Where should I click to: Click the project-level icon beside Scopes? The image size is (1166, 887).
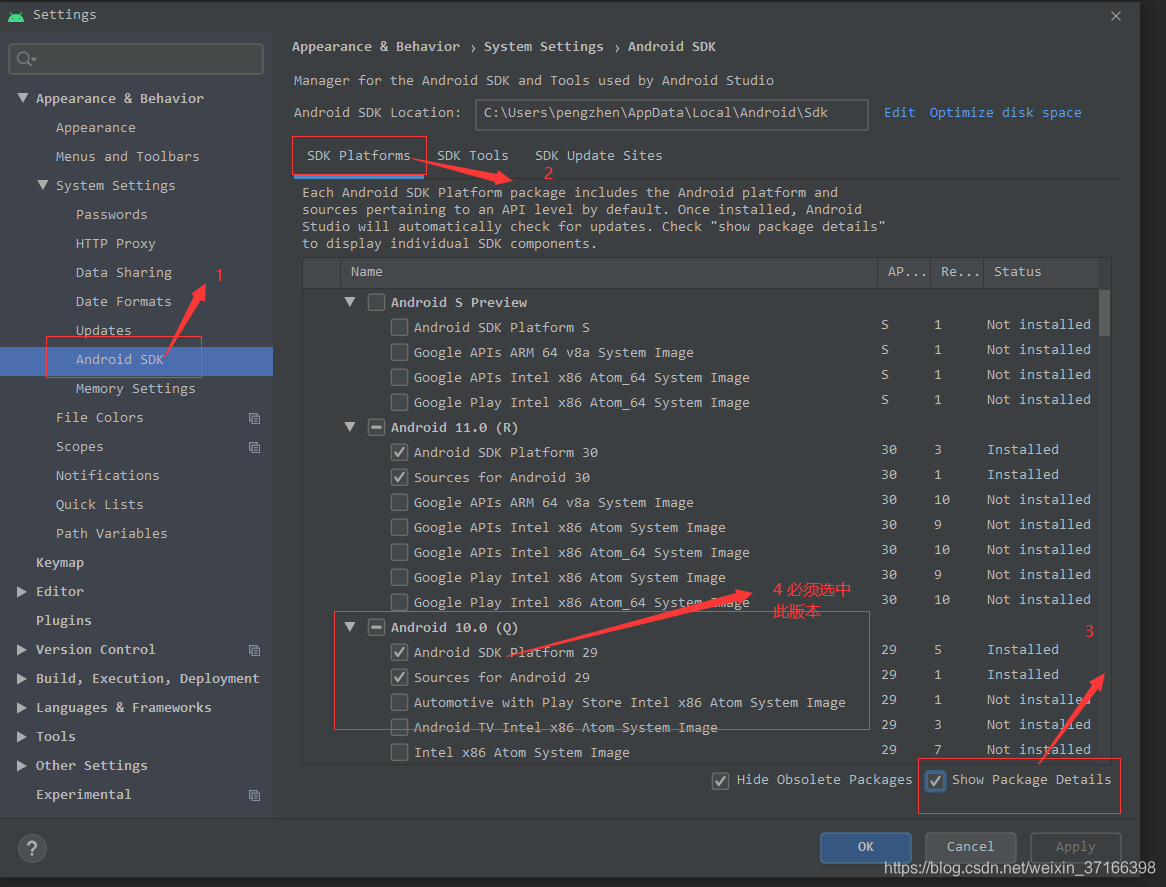pos(254,448)
